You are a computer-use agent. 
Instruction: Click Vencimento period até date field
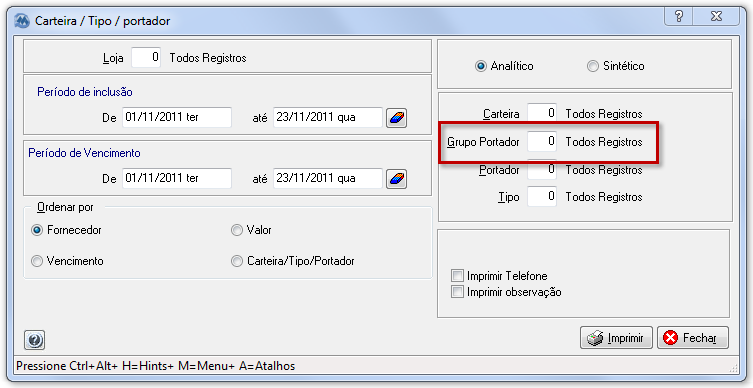328,178
